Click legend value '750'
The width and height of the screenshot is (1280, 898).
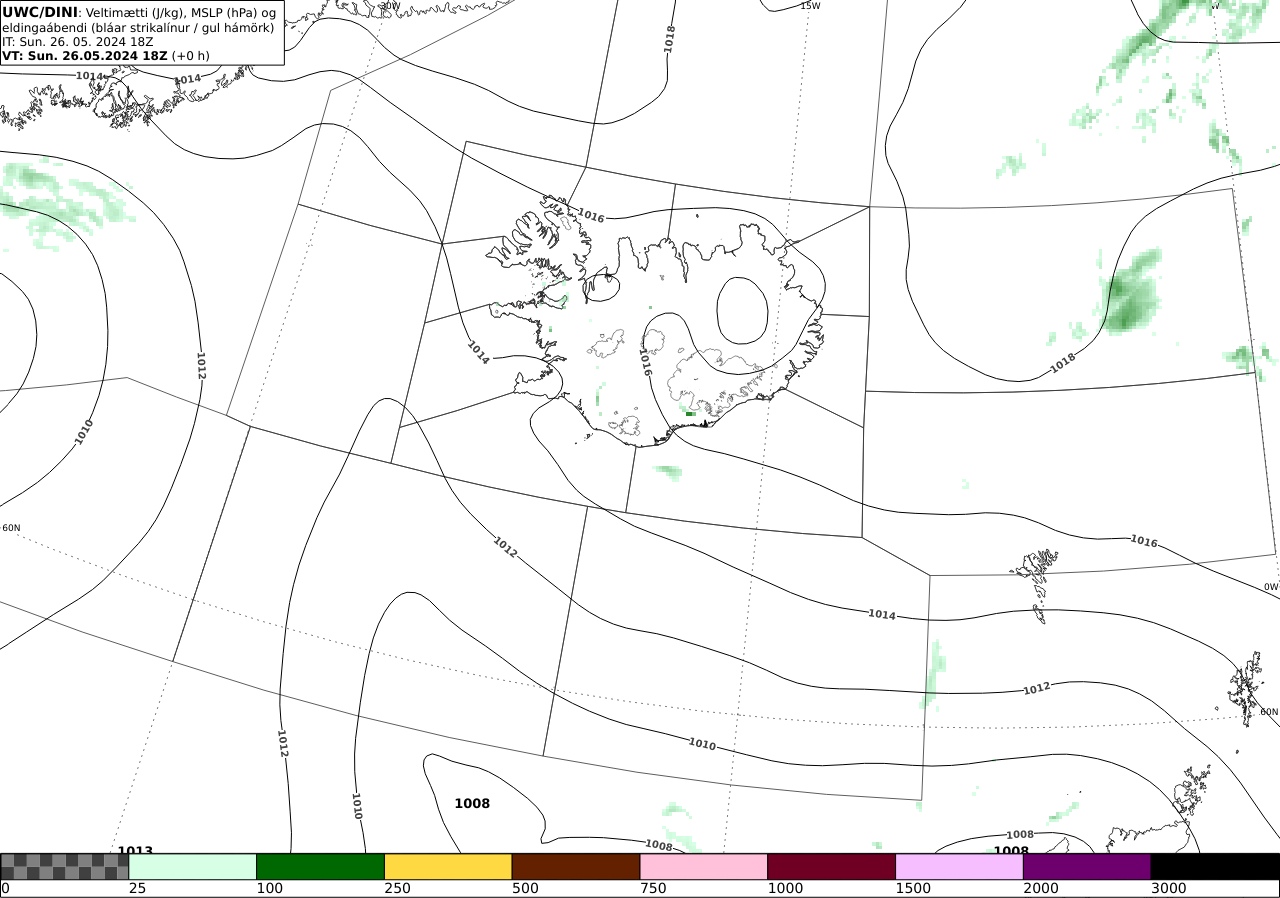[x=653, y=888]
